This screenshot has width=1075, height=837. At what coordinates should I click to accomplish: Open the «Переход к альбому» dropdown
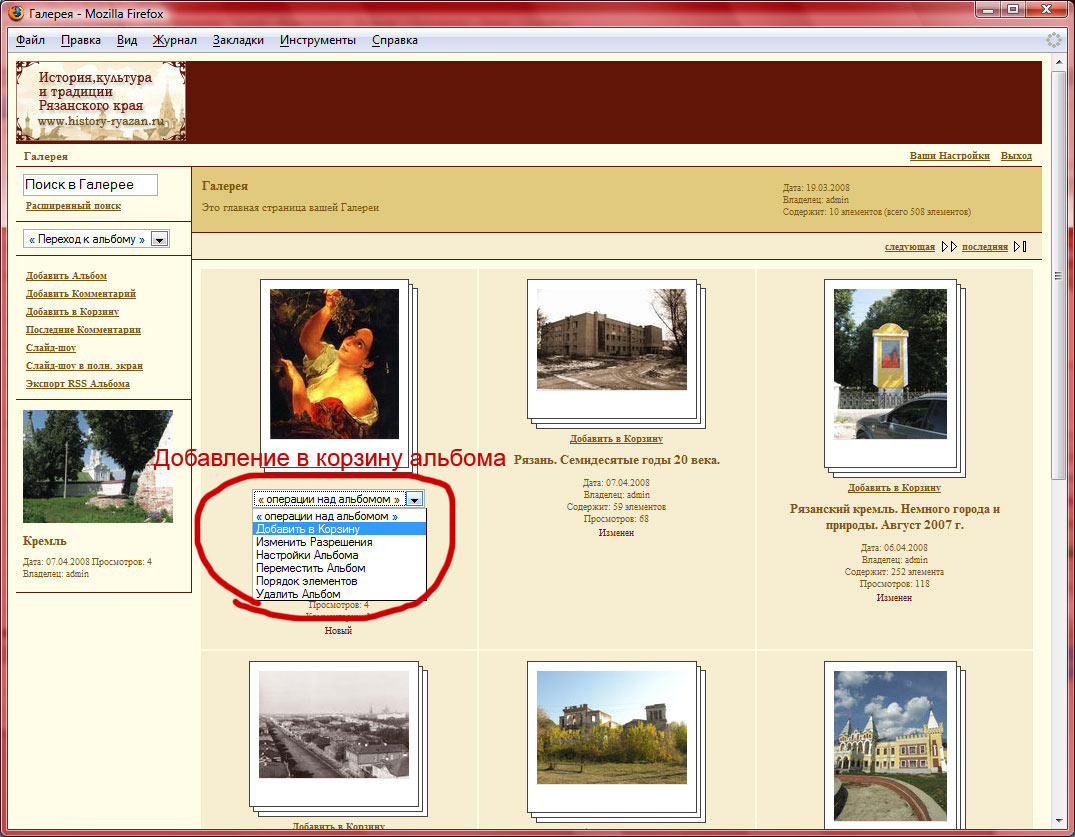97,239
